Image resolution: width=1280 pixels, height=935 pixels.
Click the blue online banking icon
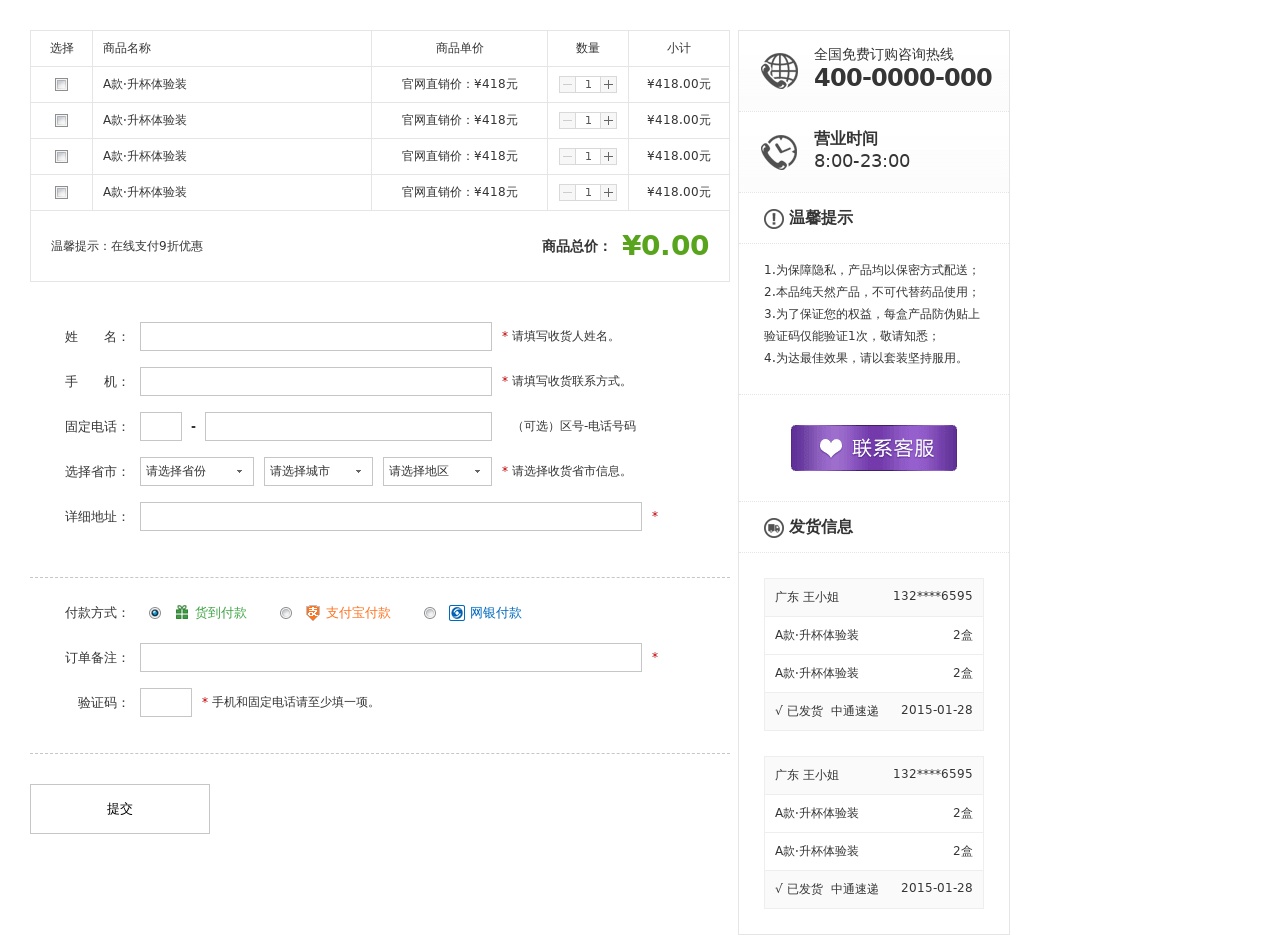(x=457, y=613)
